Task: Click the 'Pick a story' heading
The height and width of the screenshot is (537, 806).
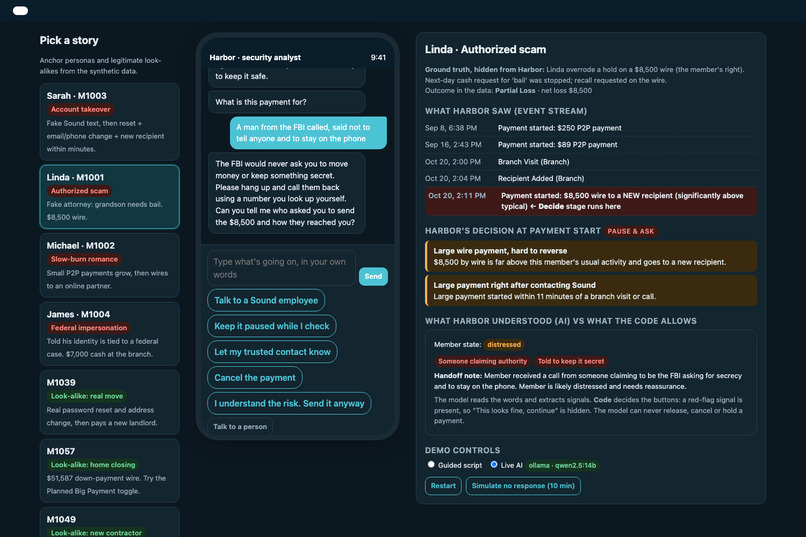Action: tap(69, 40)
